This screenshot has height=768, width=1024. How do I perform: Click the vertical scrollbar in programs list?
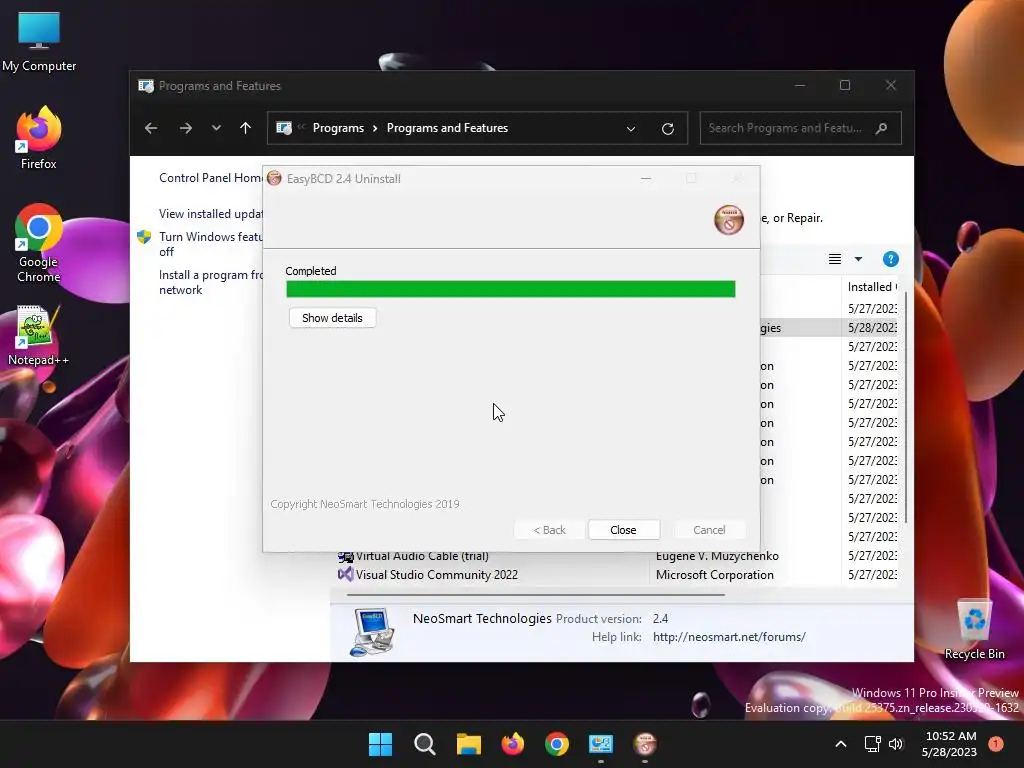pyautogui.click(x=906, y=406)
